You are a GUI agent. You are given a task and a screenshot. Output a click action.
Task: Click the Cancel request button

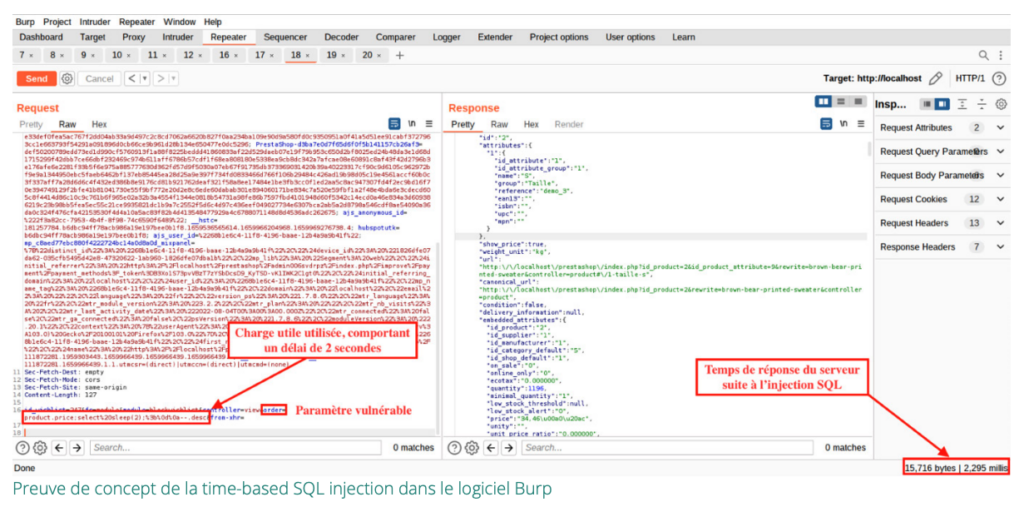tap(99, 78)
